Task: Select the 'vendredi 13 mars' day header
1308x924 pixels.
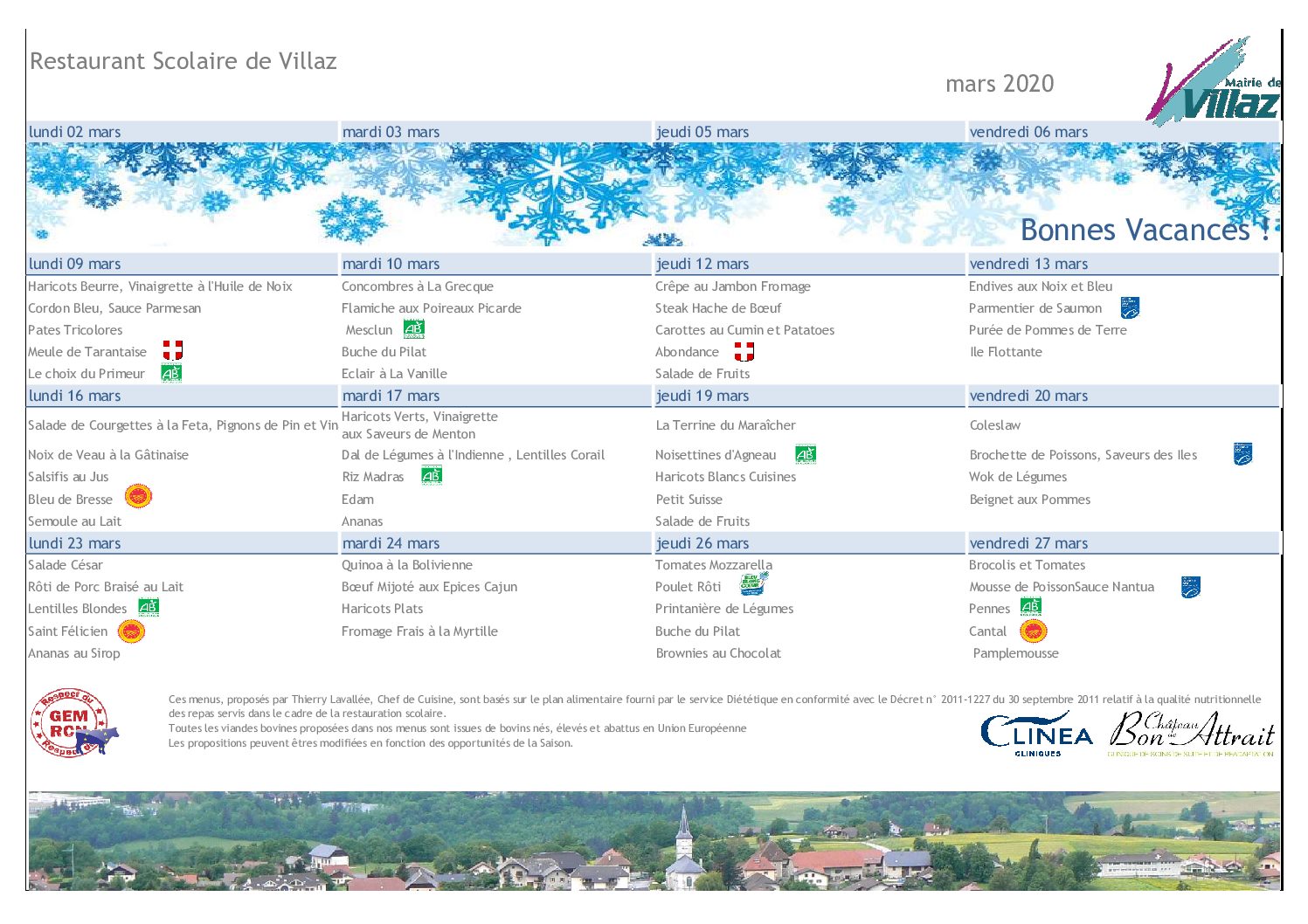Action: click(x=1124, y=264)
